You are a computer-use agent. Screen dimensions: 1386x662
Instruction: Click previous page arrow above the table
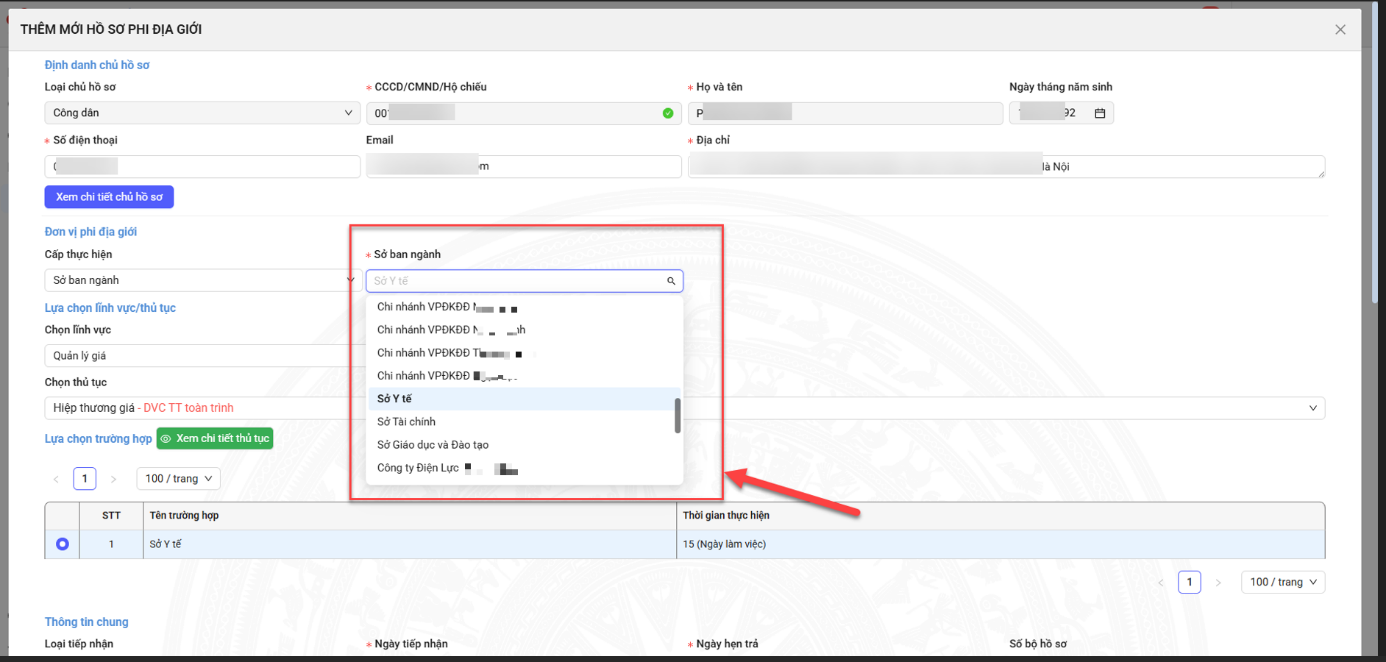pos(56,479)
